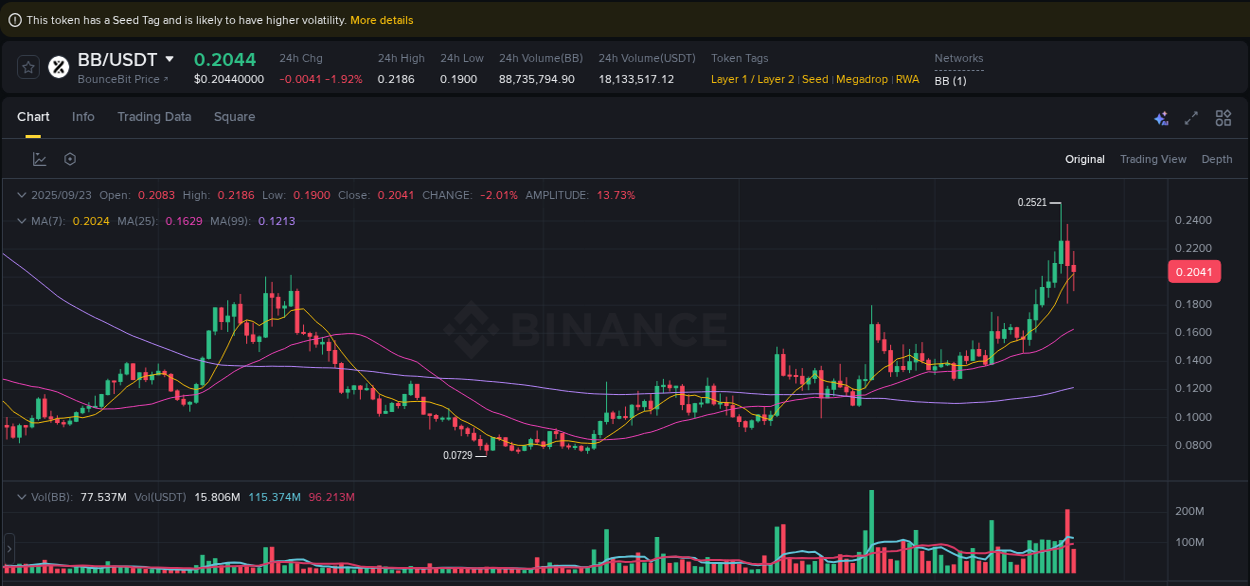Open the grid layout view icon
1250x586 pixels.
tap(1223, 118)
